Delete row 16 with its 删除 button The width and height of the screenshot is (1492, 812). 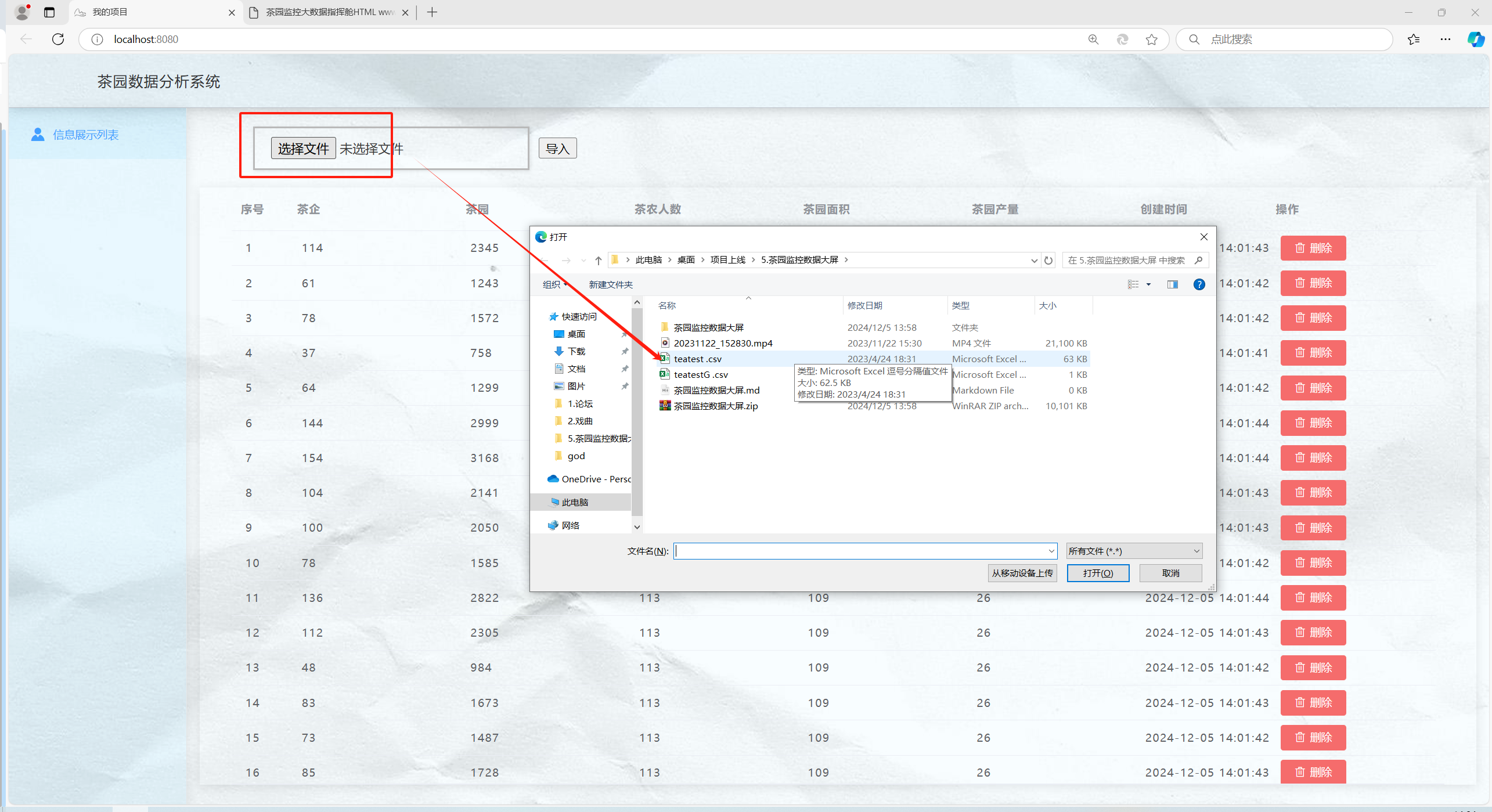(1313, 772)
